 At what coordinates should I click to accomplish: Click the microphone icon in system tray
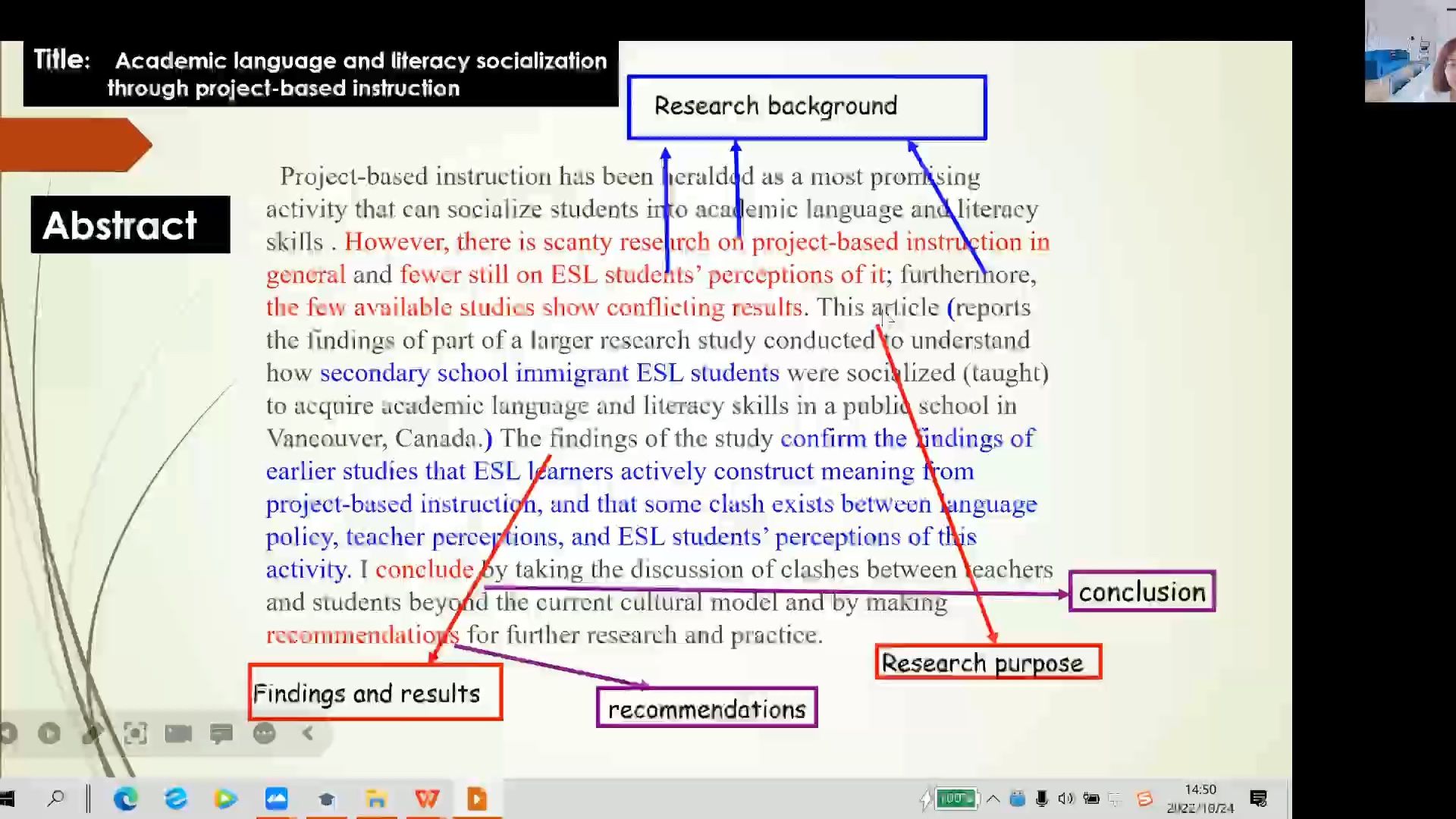pyautogui.click(x=1041, y=799)
